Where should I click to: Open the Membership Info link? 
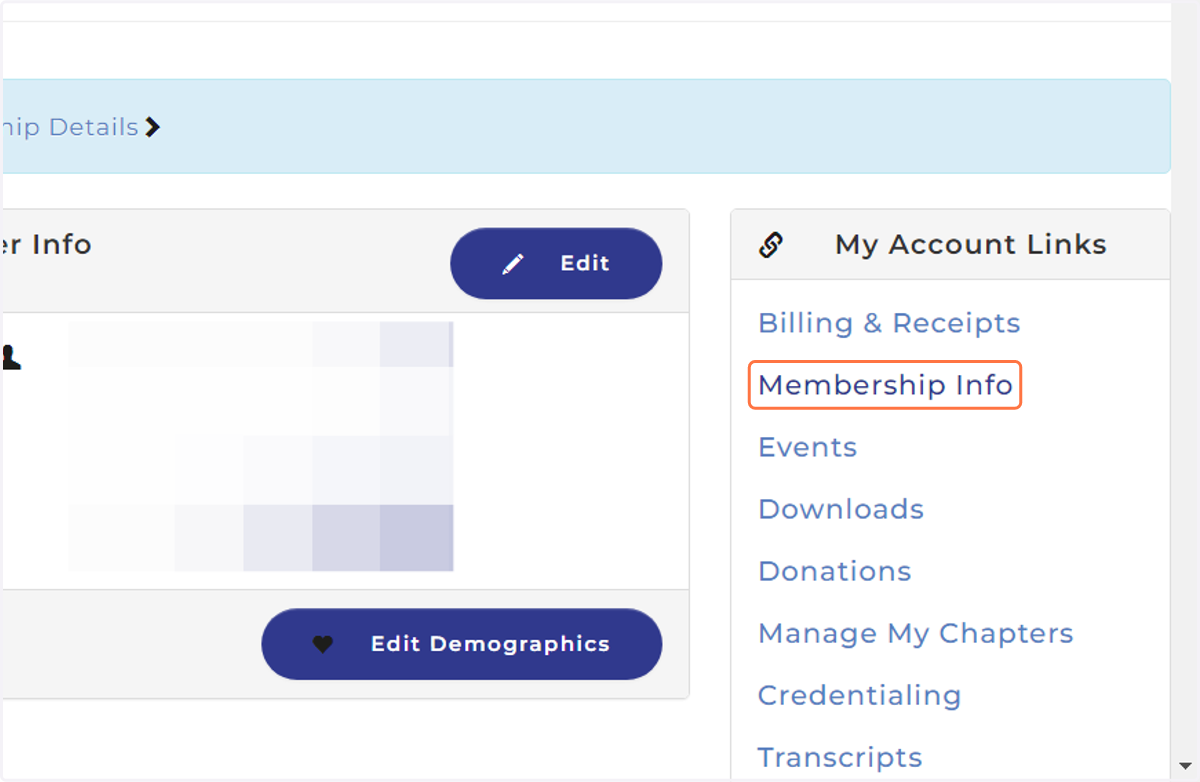[x=885, y=385]
